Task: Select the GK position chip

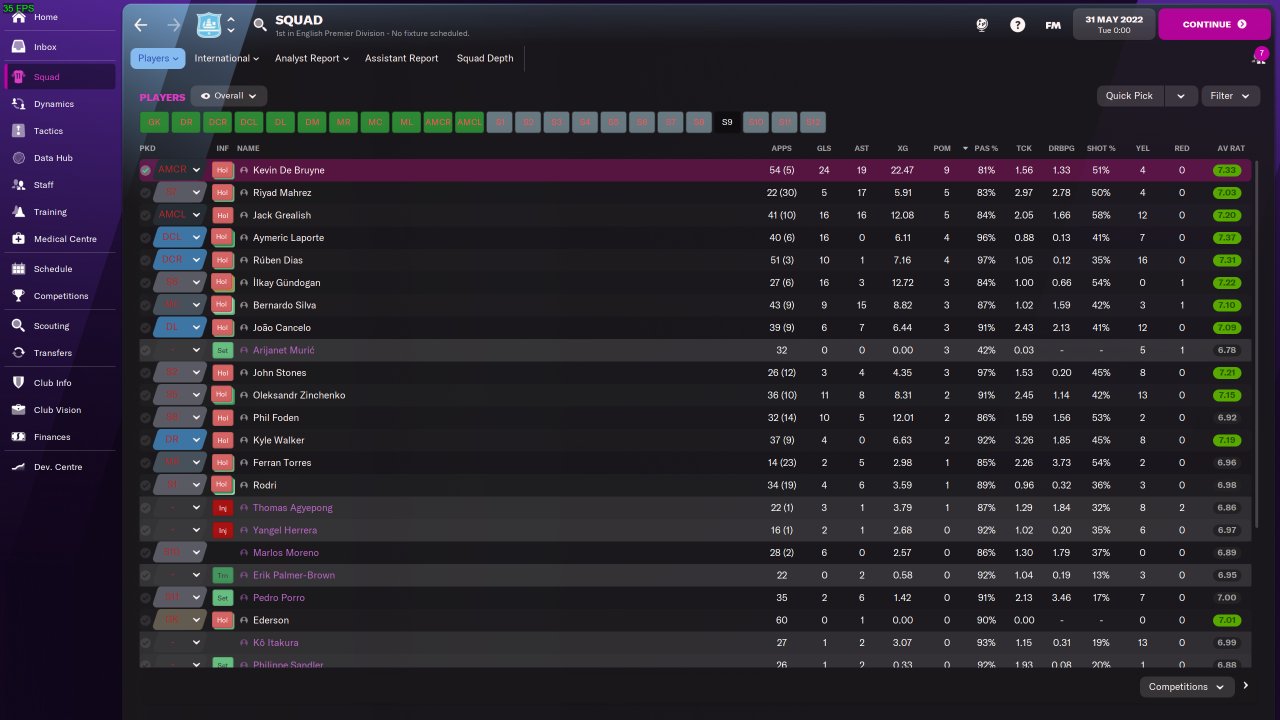Action: click(154, 122)
